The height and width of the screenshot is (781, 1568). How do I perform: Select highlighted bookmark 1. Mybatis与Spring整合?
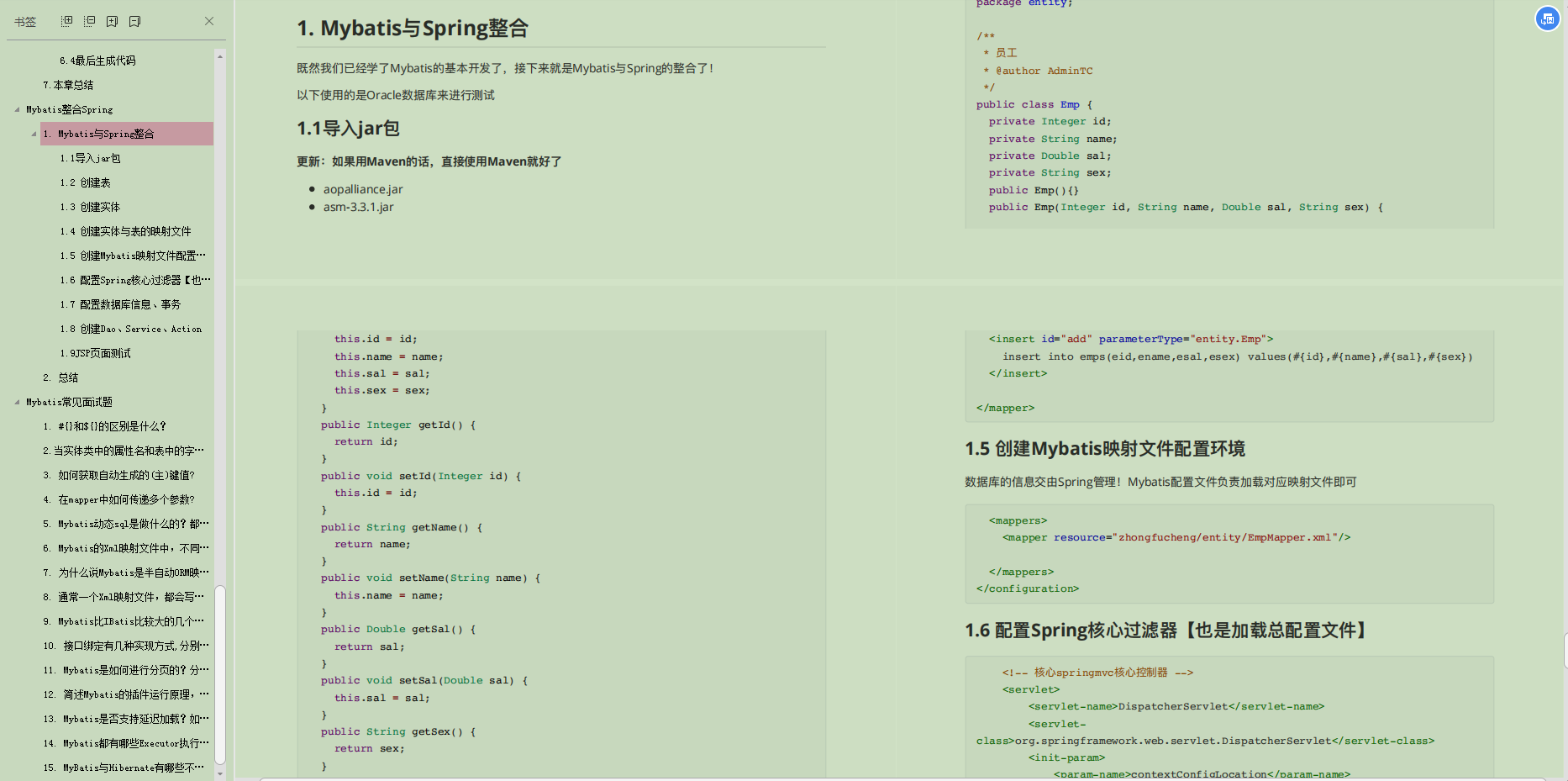click(x=127, y=134)
